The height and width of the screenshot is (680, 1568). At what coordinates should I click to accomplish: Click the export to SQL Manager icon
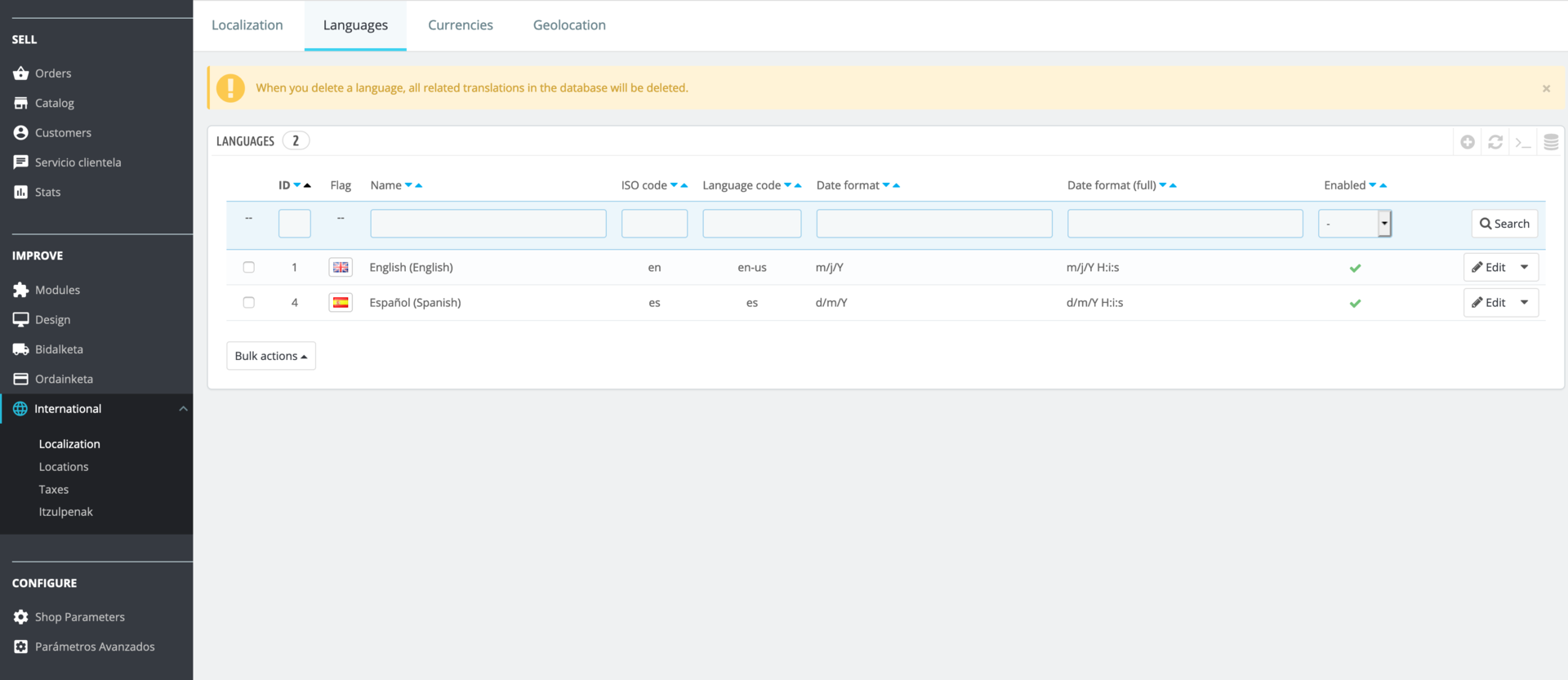1551,142
